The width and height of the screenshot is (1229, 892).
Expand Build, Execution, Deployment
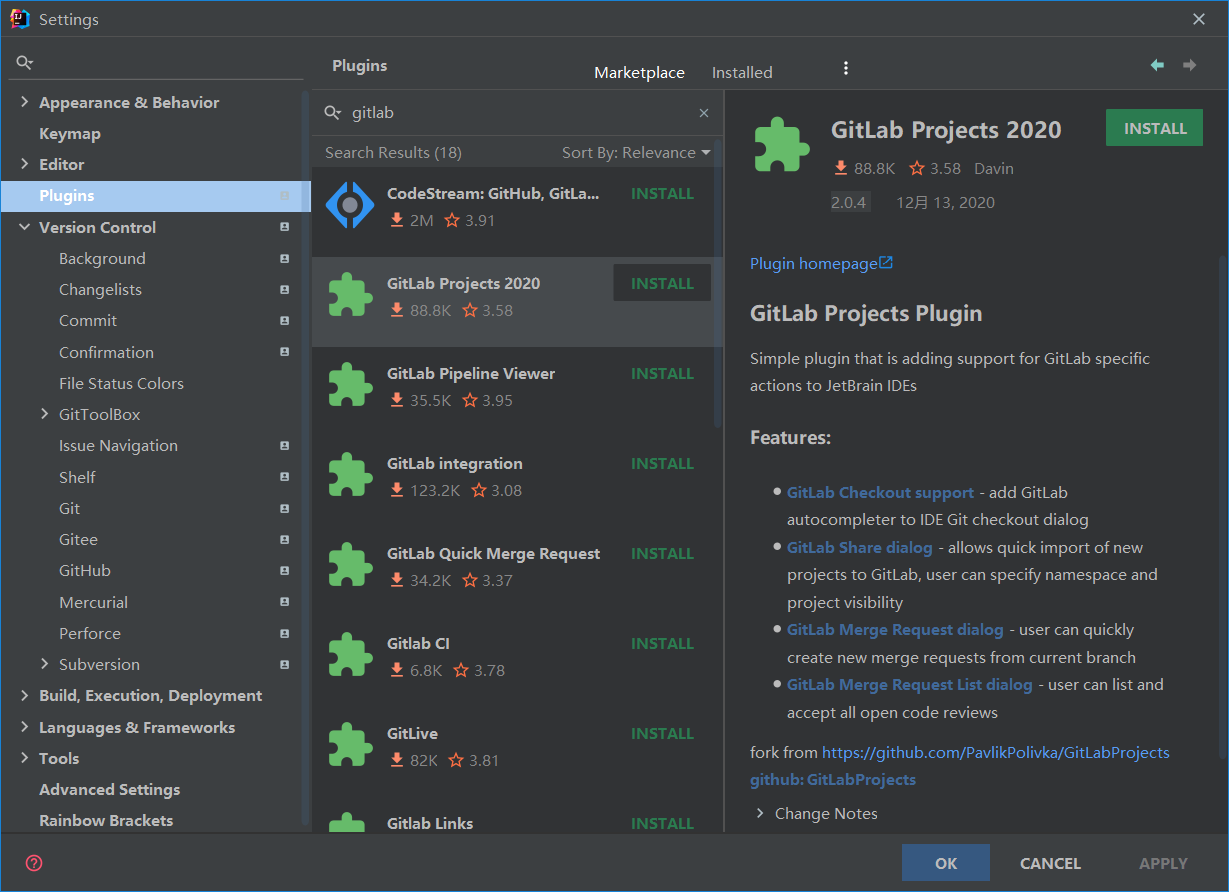coord(24,695)
